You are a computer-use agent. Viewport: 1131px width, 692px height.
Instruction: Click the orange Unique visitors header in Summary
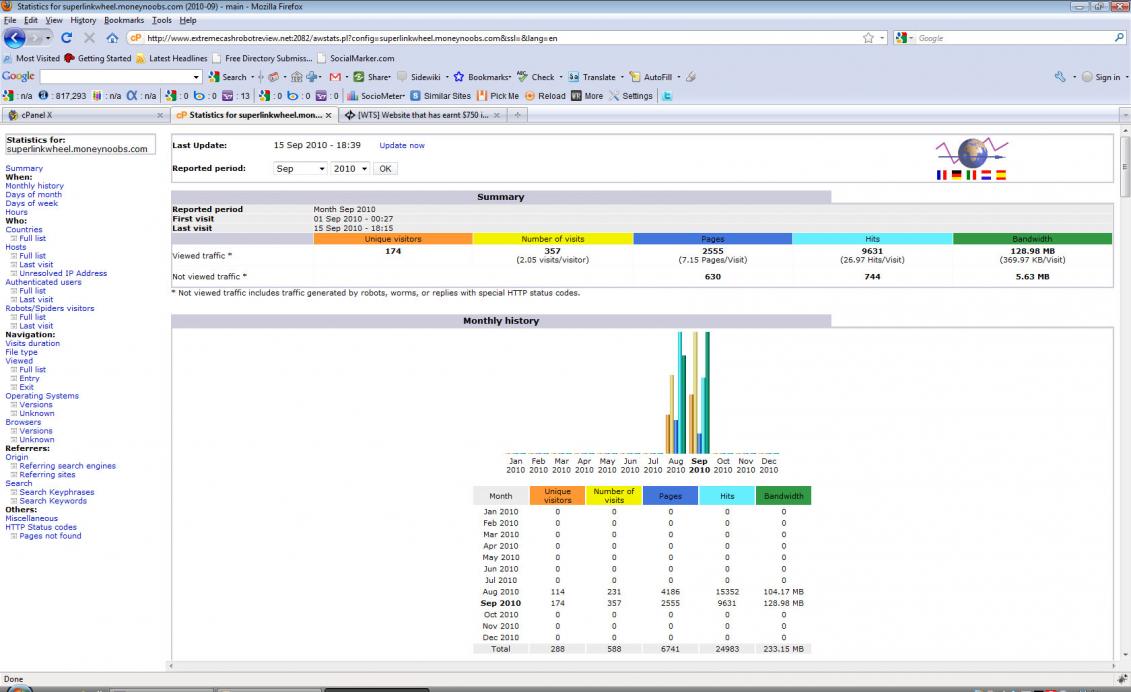click(392, 239)
